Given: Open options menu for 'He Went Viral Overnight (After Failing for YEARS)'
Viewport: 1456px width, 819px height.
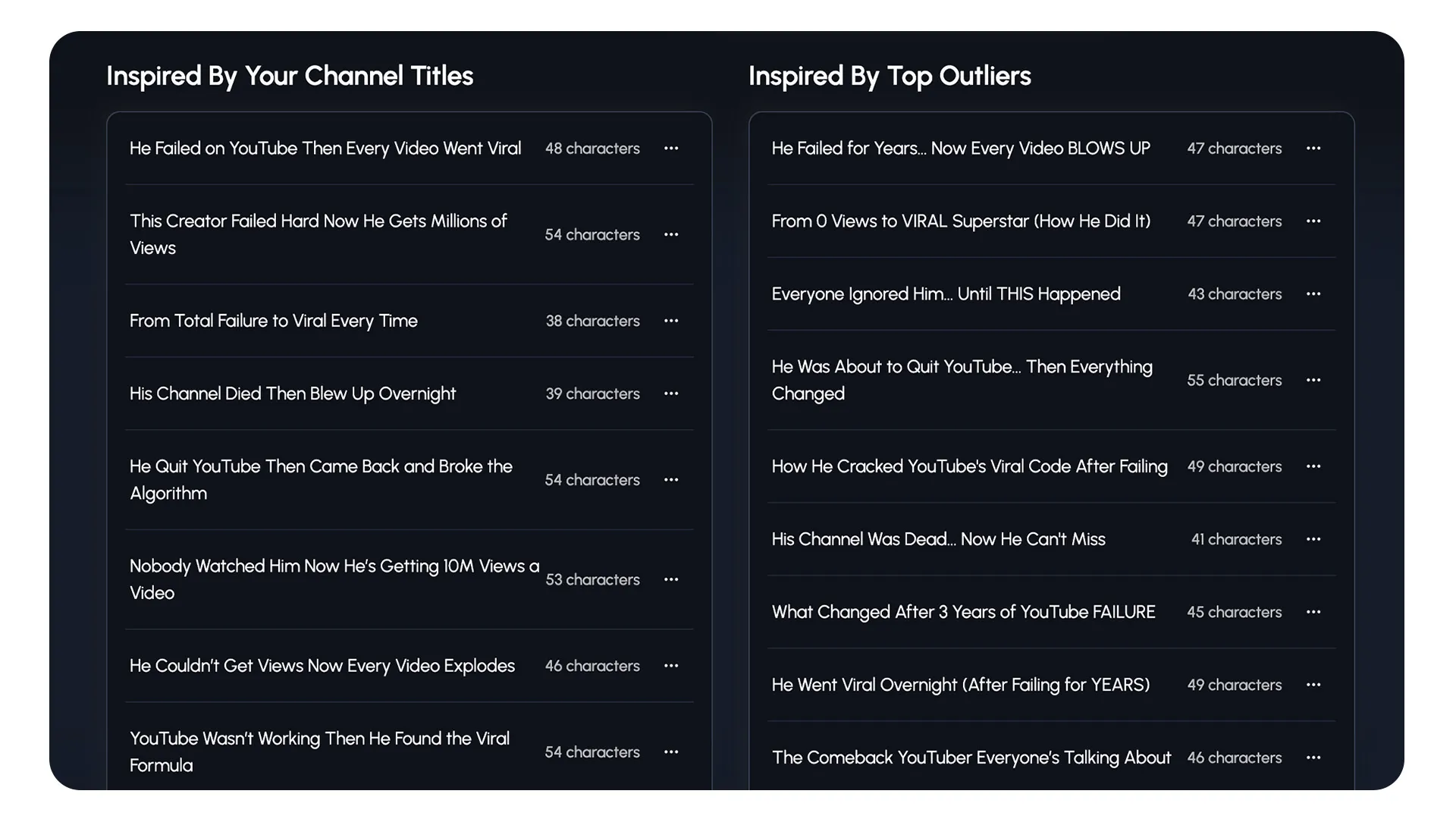Looking at the screenshot, I should tap(1314, 685).
